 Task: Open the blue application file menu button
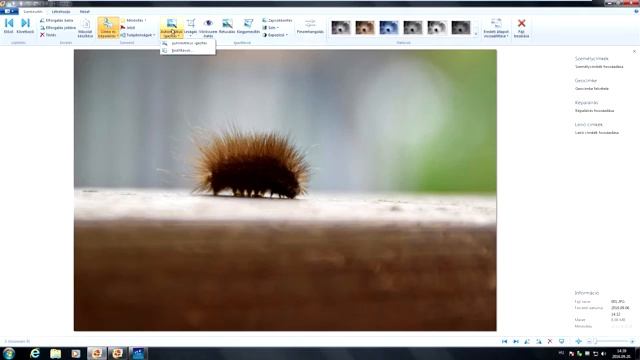click(x=9, y=11)
